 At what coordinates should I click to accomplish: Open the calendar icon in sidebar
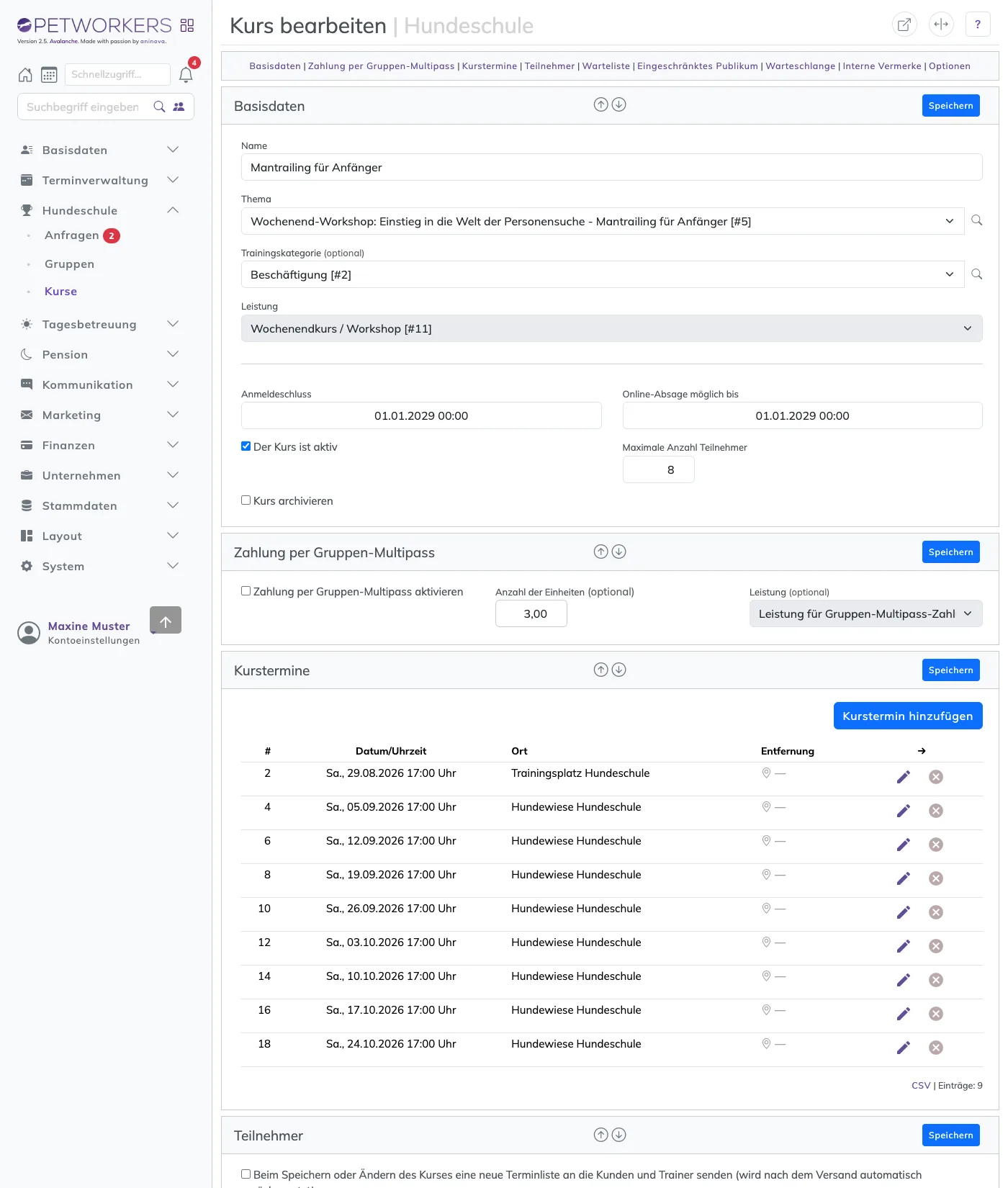(x=49, y=75)
